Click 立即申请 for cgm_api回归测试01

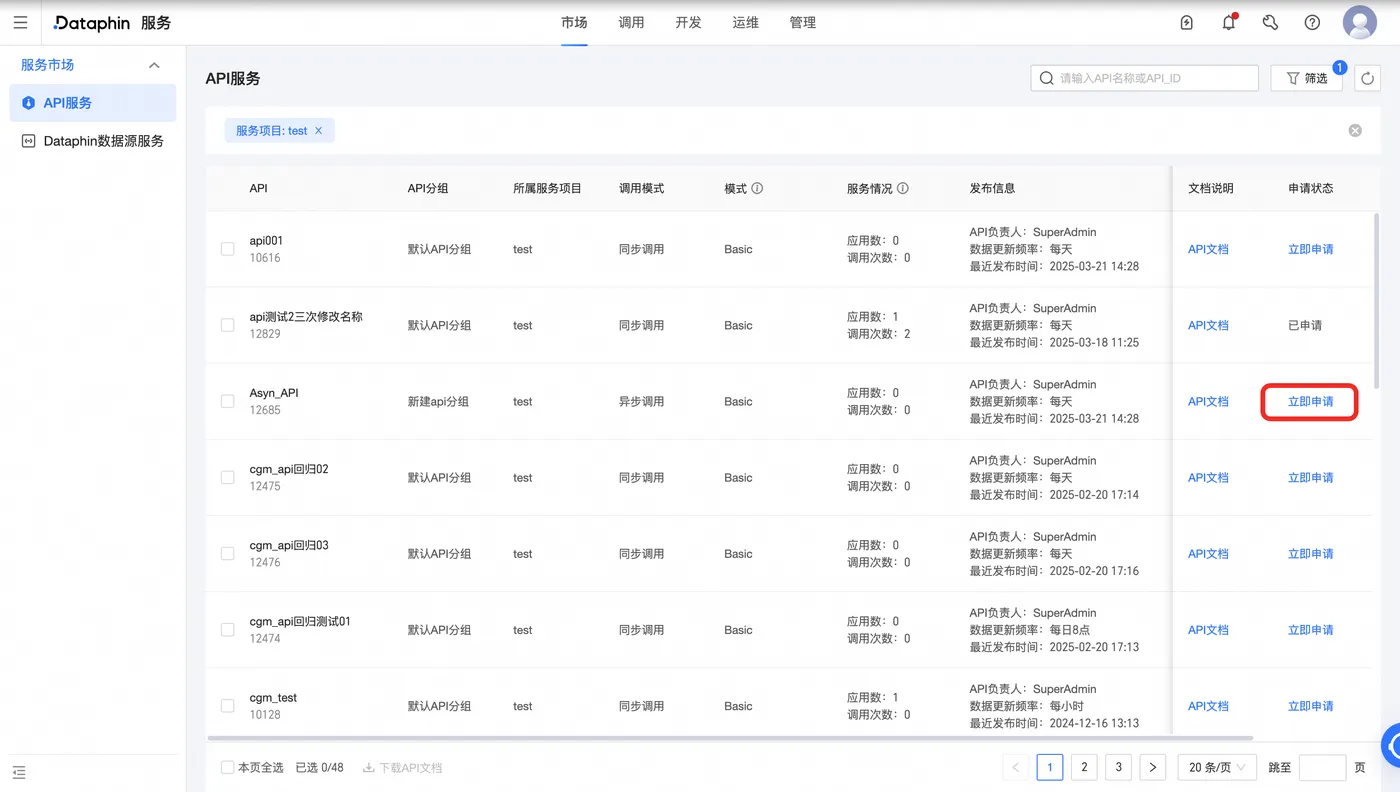click(1310, 630)
